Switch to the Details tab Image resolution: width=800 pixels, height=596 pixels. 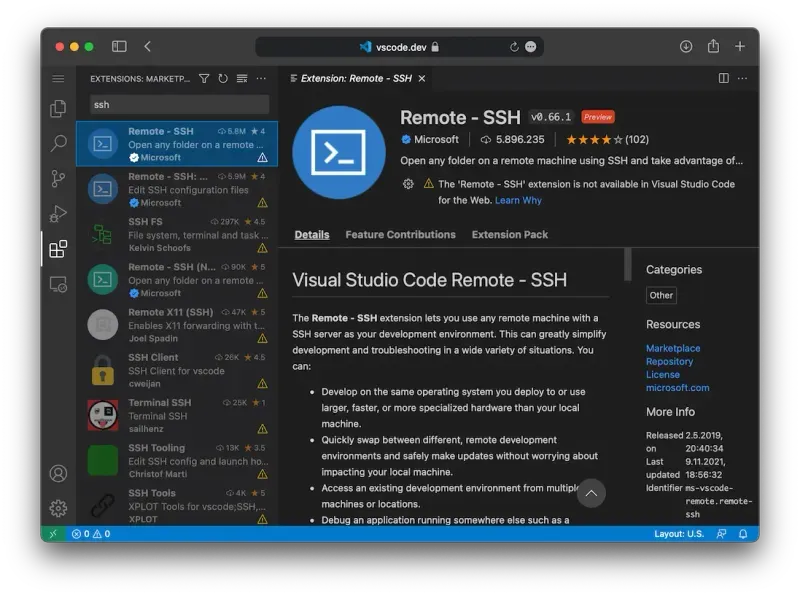tap(312, 235)
